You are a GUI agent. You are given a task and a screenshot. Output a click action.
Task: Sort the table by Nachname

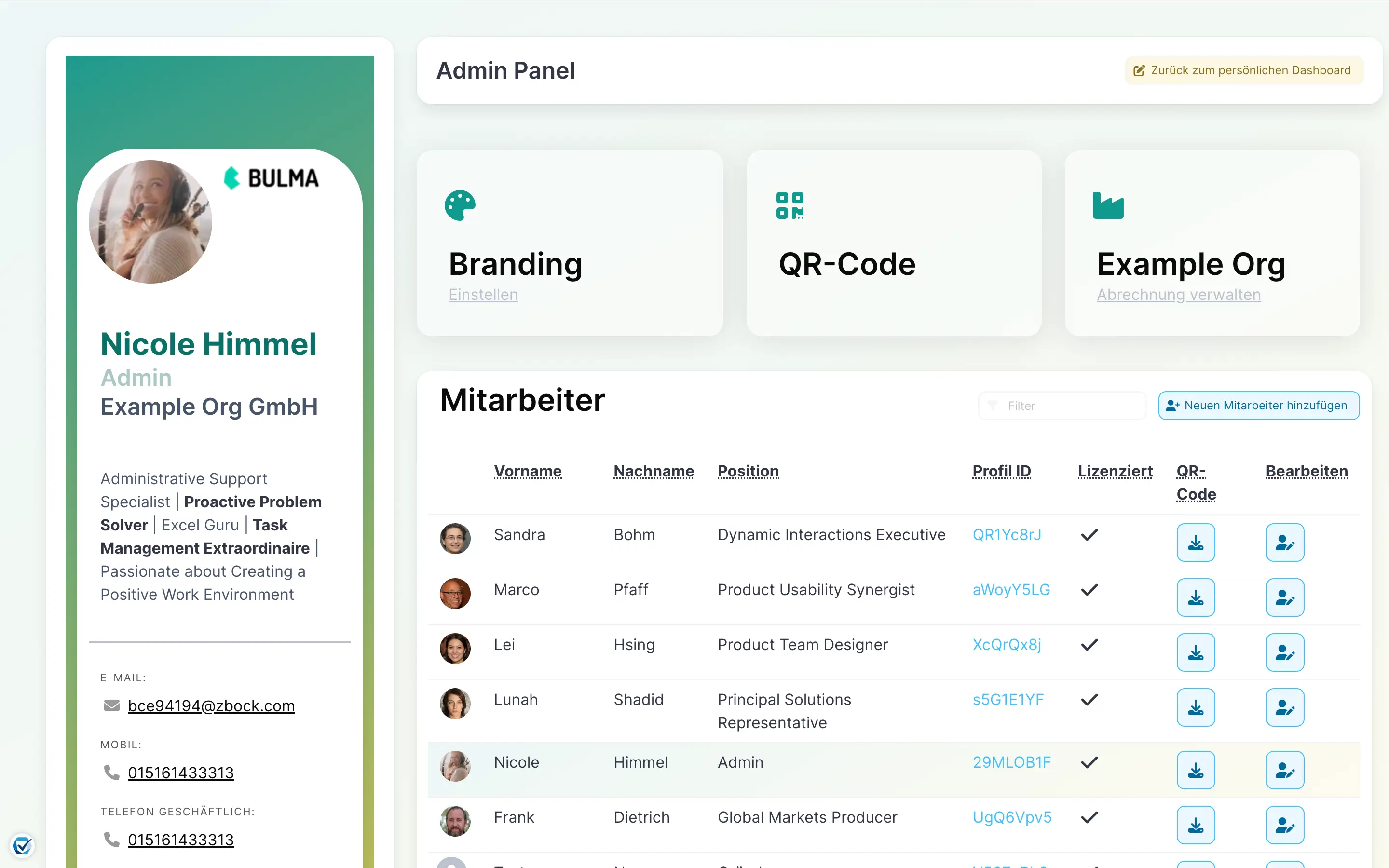[x=653, y=471]
